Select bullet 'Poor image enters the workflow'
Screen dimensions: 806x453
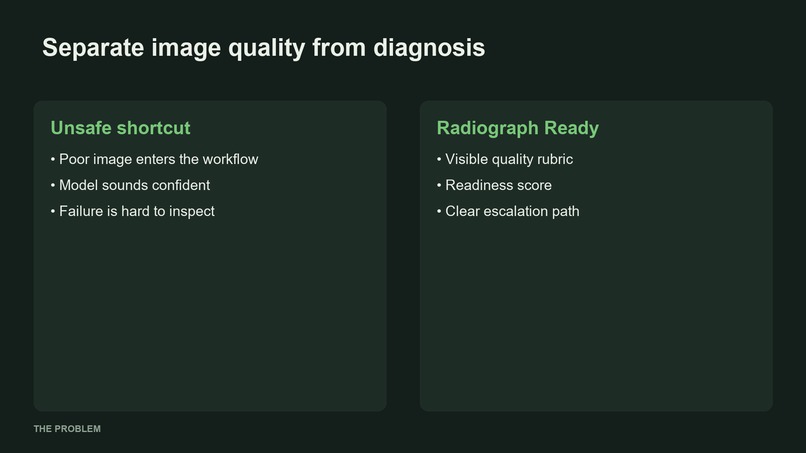(x=154, y=159)
